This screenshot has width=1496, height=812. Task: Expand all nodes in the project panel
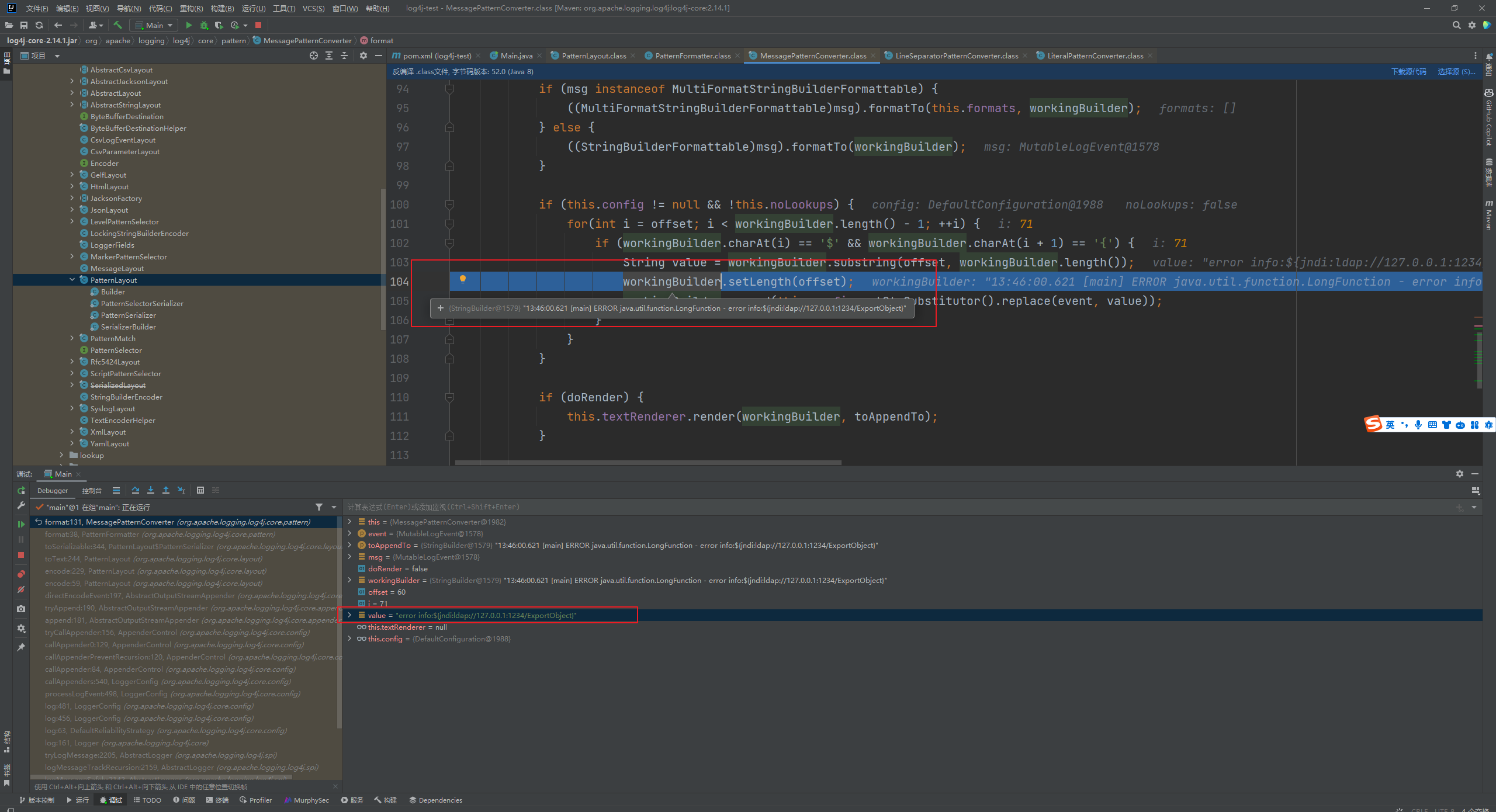point(329,55)
